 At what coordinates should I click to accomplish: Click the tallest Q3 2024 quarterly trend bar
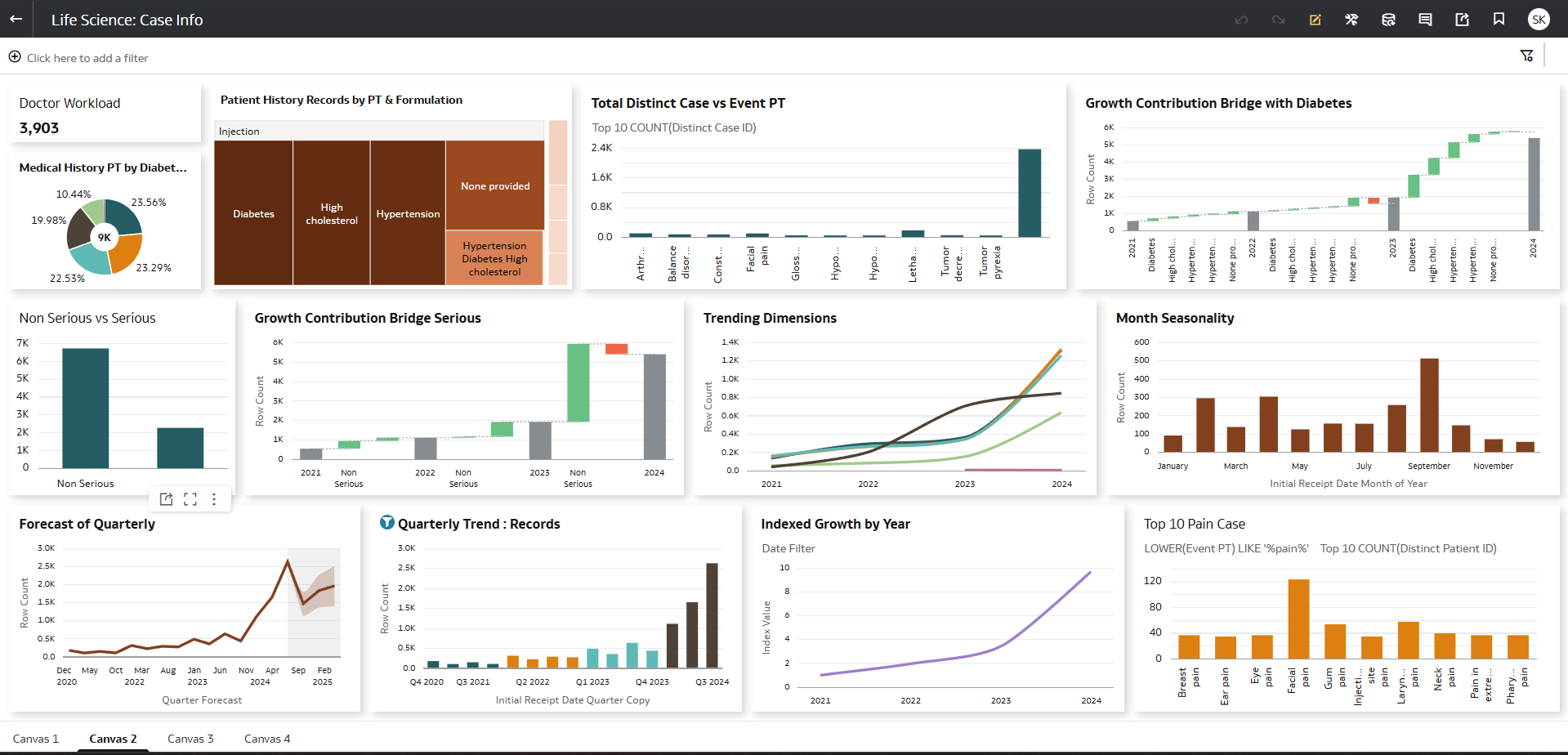712,615
